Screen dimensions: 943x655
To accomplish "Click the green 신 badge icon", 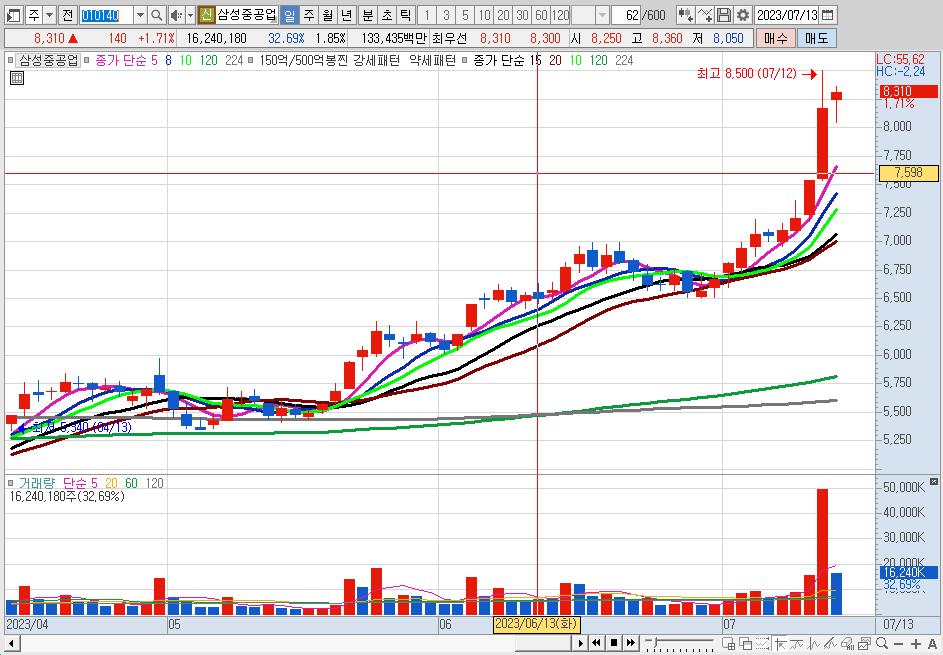I will click(x=206, y=15).
